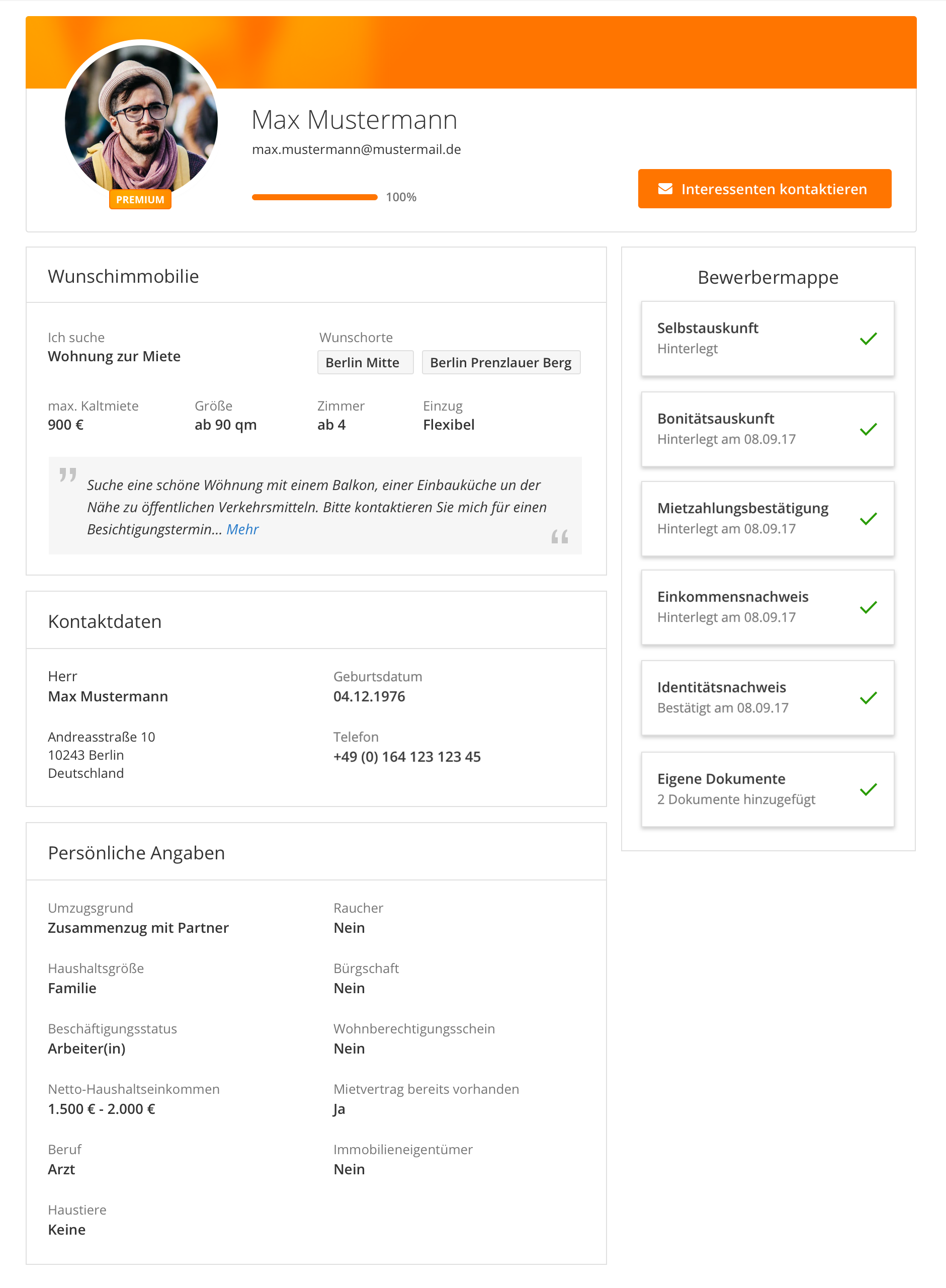Click the envelope icon on contact button
This screenshot has height=1288, width=946.
pos(665,188)
